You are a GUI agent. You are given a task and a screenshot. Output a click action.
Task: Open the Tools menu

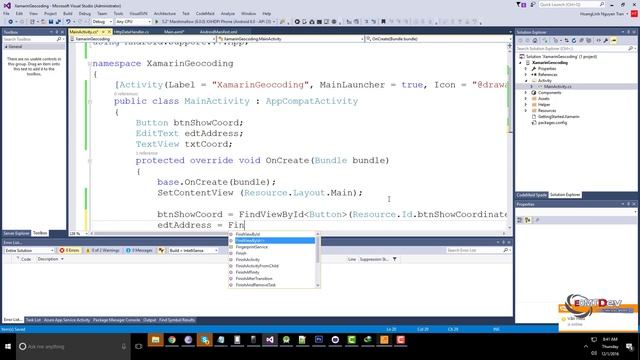[118, 13]
